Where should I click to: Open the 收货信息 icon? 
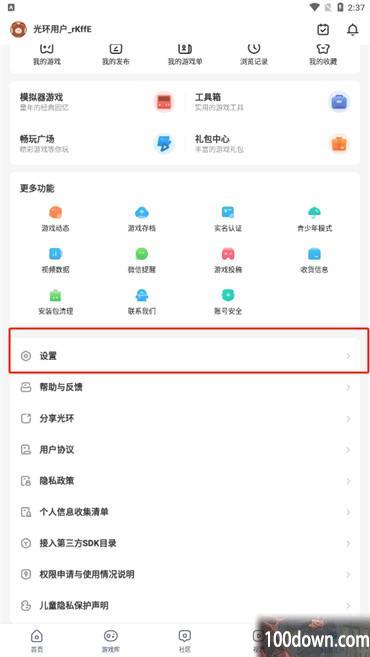(x=314, y=253)
